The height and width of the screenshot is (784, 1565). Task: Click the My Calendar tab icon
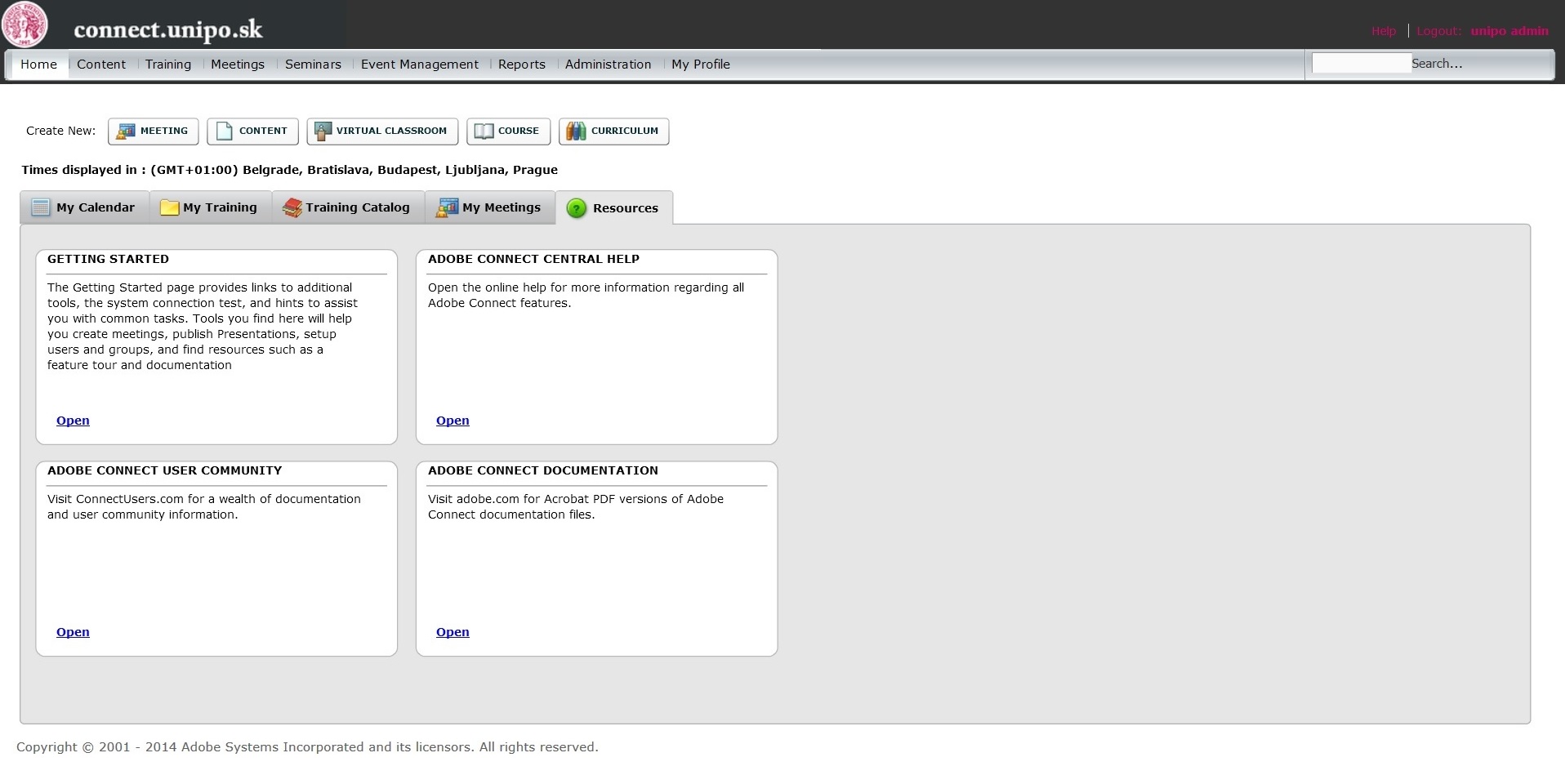coord(41,207)
